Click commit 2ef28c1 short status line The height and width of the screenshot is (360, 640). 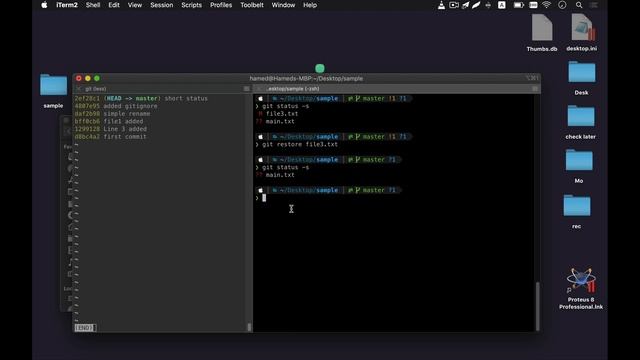point(141,98)
